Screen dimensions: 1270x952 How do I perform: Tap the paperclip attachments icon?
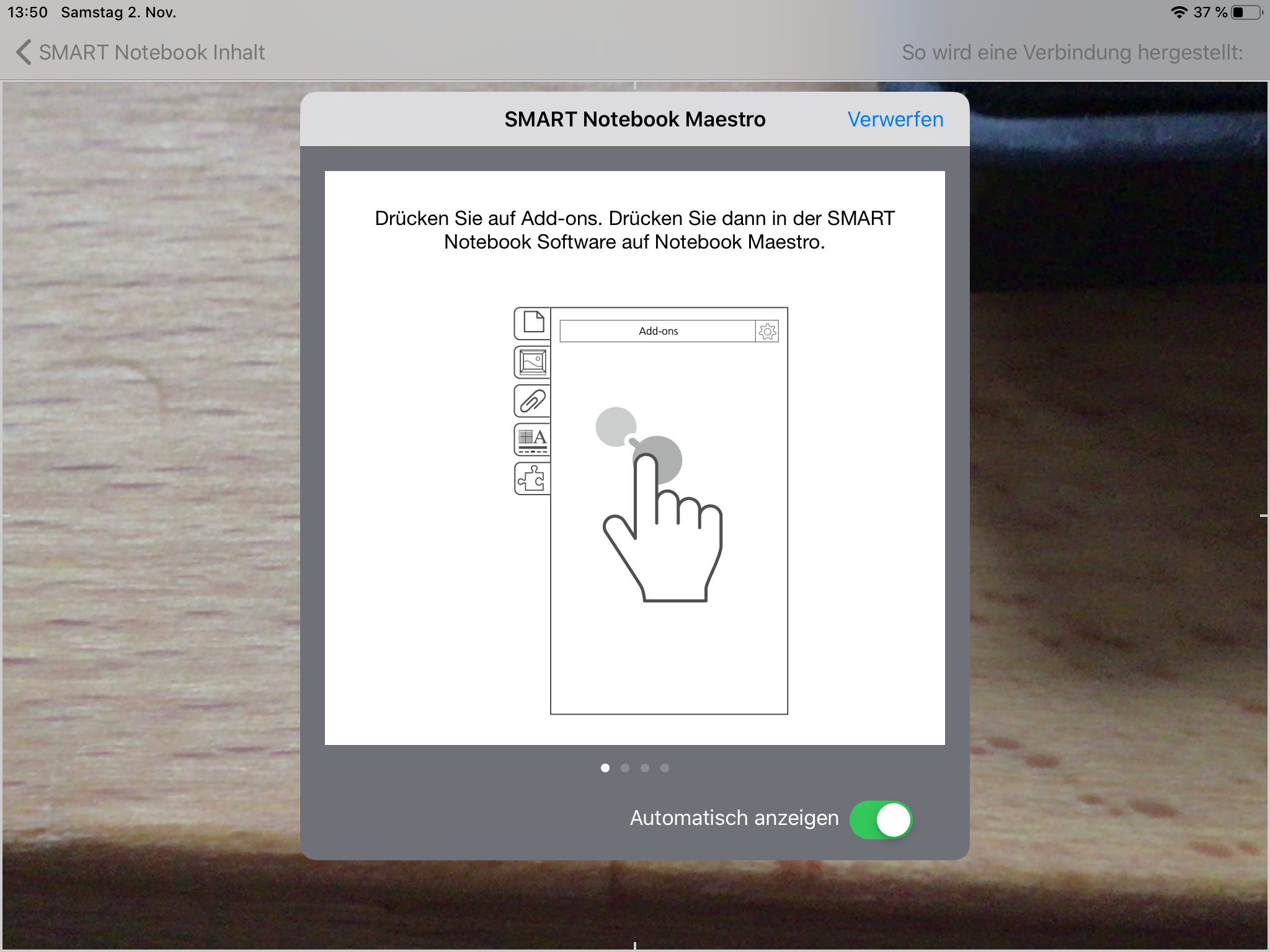point(533,401)
